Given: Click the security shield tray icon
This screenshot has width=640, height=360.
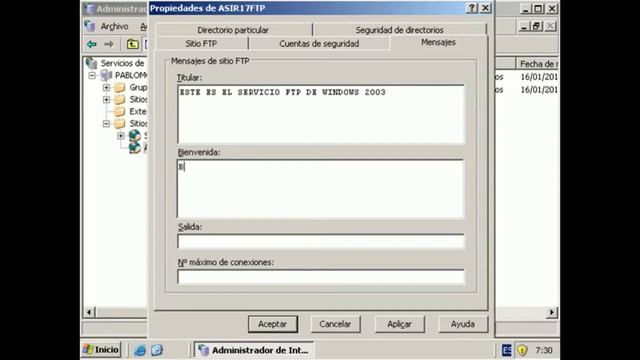Looking at the screenshot, I should pos(522,350).
